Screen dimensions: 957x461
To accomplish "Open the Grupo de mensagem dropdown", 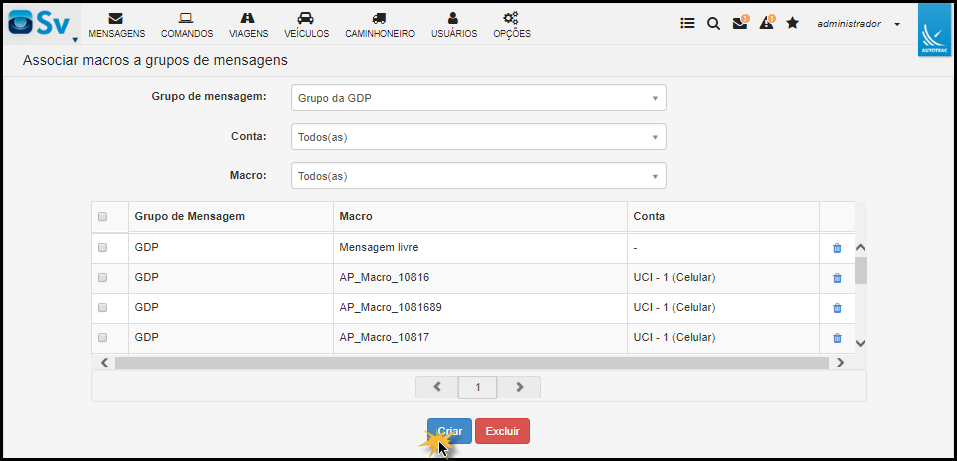I will click(x=478, y=98).
